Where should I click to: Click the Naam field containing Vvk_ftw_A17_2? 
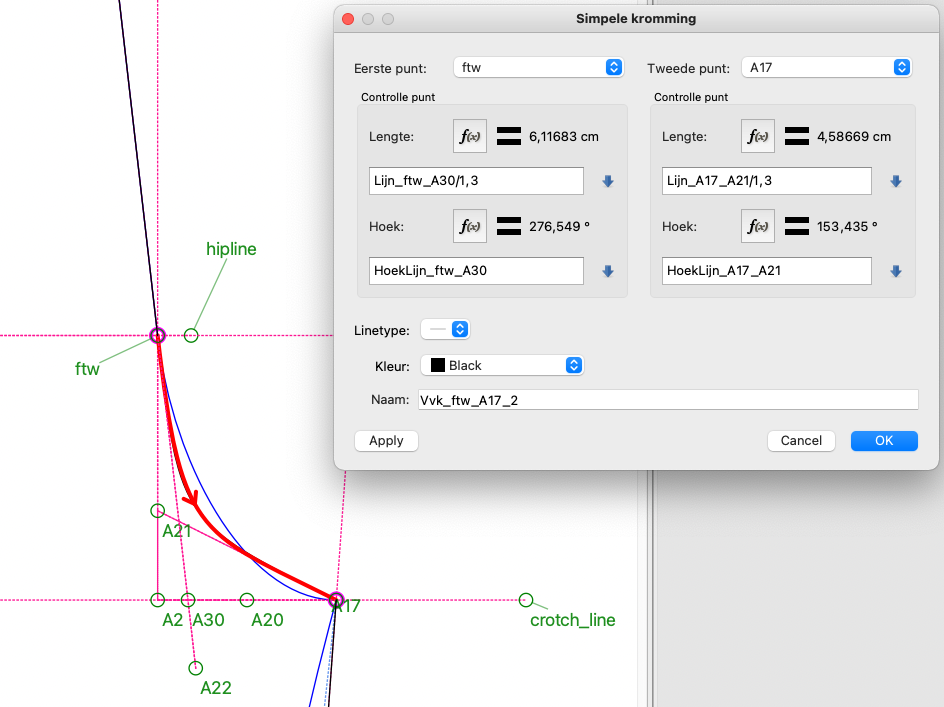(666, 400)
